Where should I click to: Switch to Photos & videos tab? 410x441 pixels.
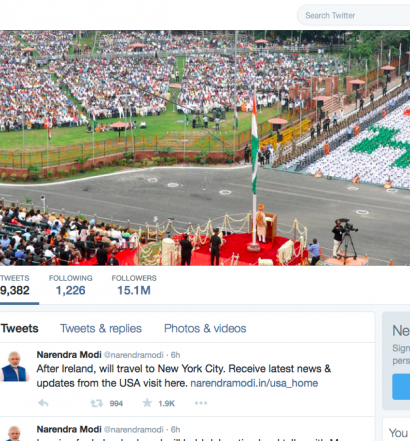(x=205, y=328)
